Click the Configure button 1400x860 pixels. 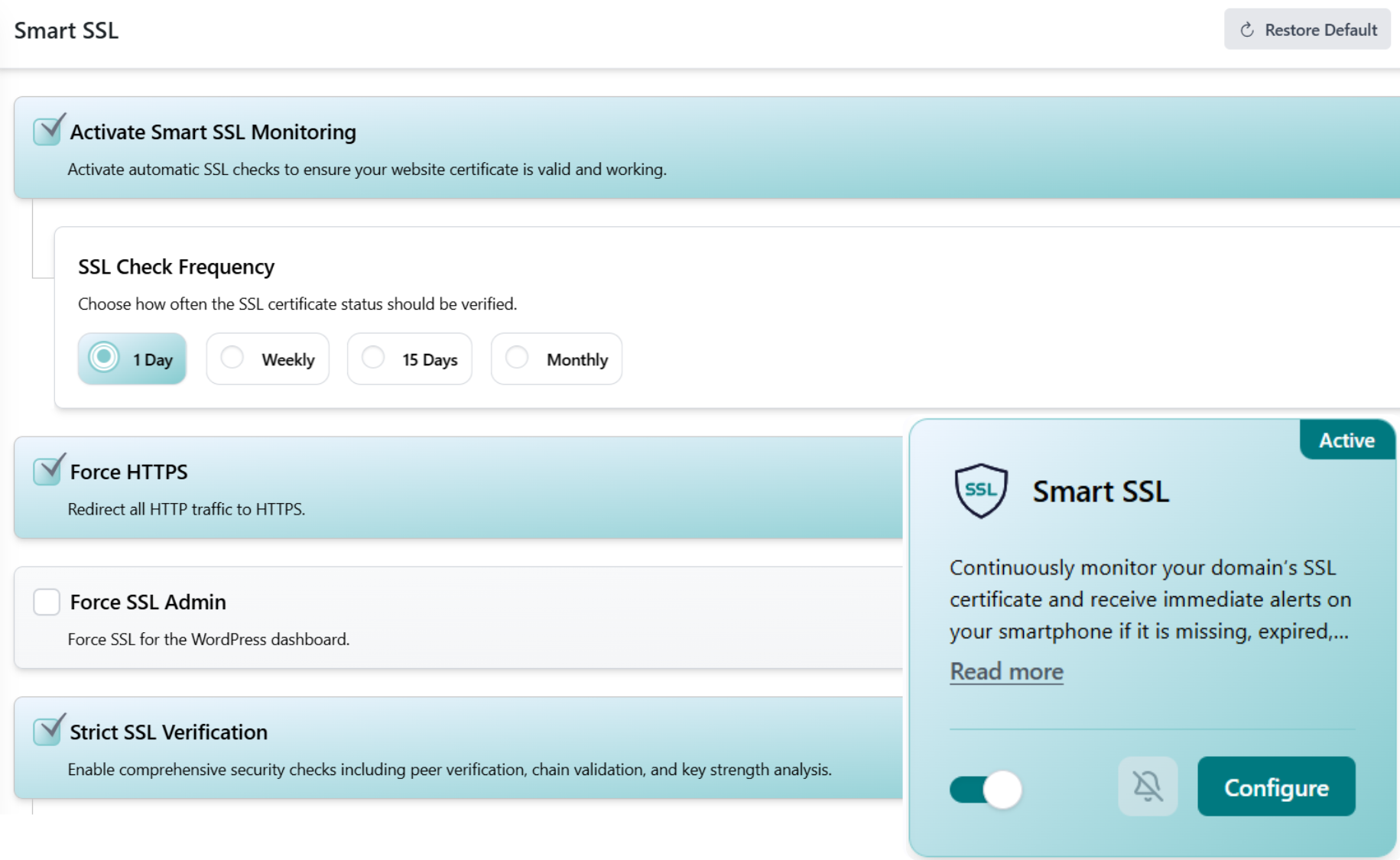coord(1276,787)
